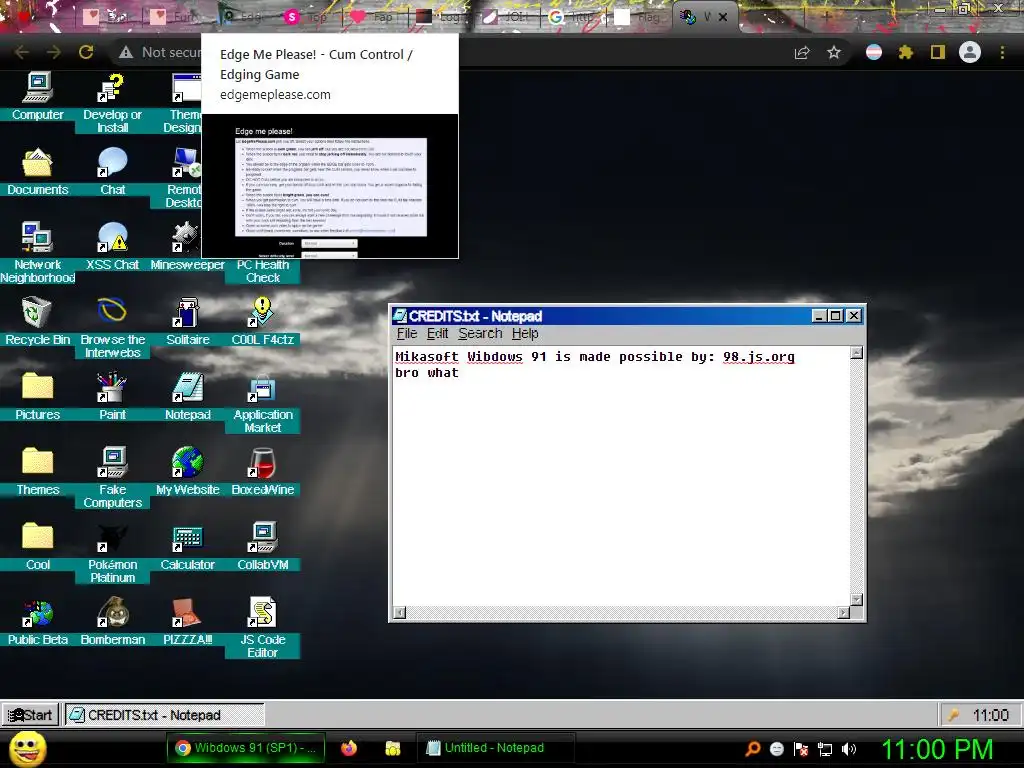Viewport: 1024px width, 768px height.
Task: Click the 11:00 PM host clock
Action: click(937, 749)
